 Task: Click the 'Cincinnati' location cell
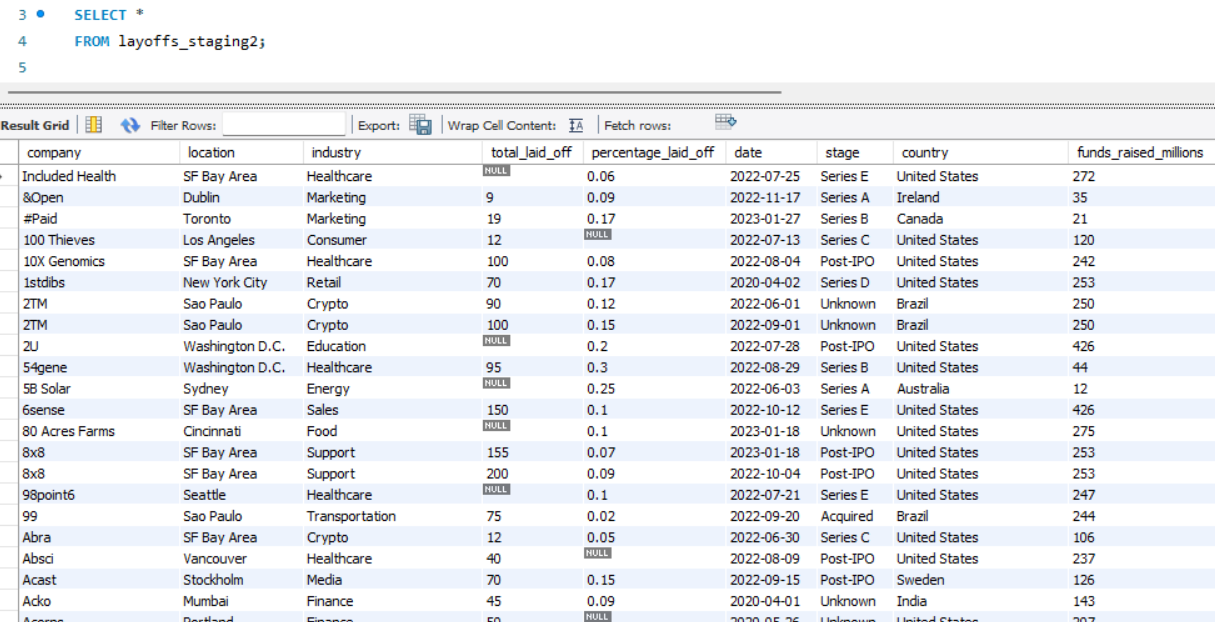pos(241,431)
